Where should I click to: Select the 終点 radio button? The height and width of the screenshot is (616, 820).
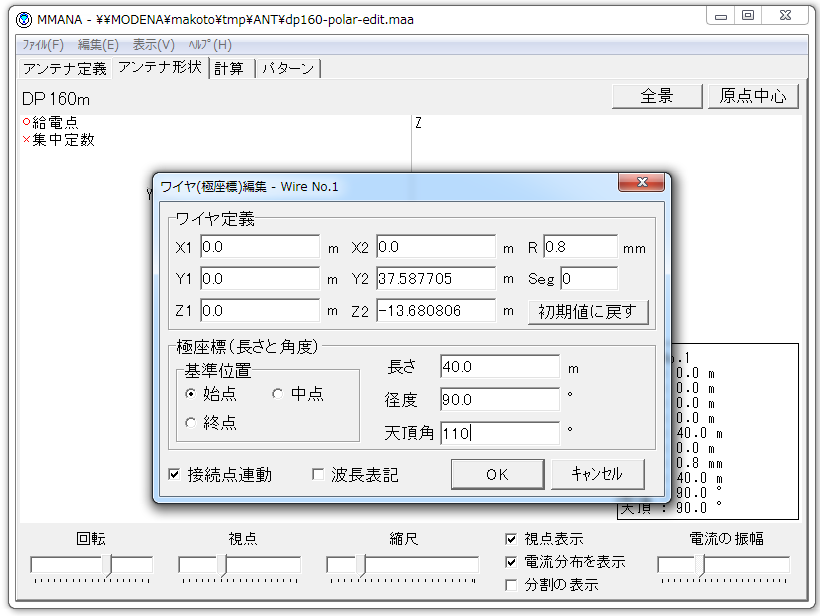pyautogui.click(x=191, y=423)
